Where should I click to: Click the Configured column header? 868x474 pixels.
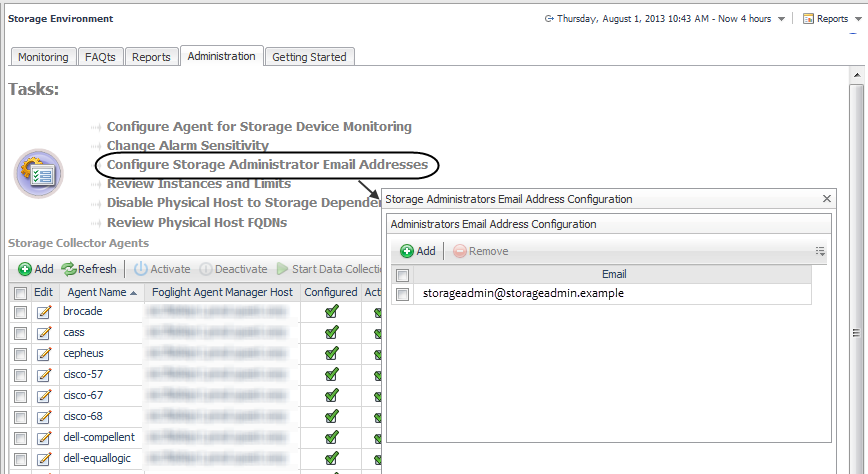pyautogui.click(x=330, y=292)
